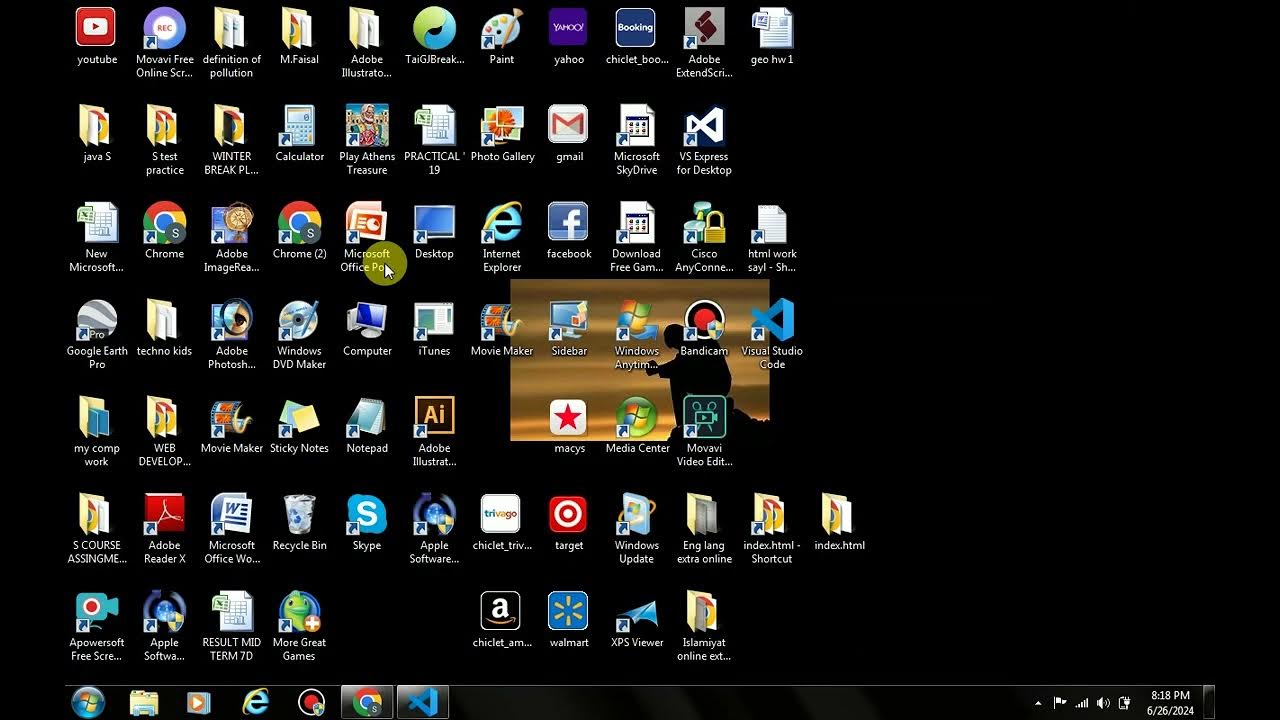This screenshot has width=1280, height=720.
Task: Switch to Visual Studio Code taskbar button
Action: tap(422, 703)
